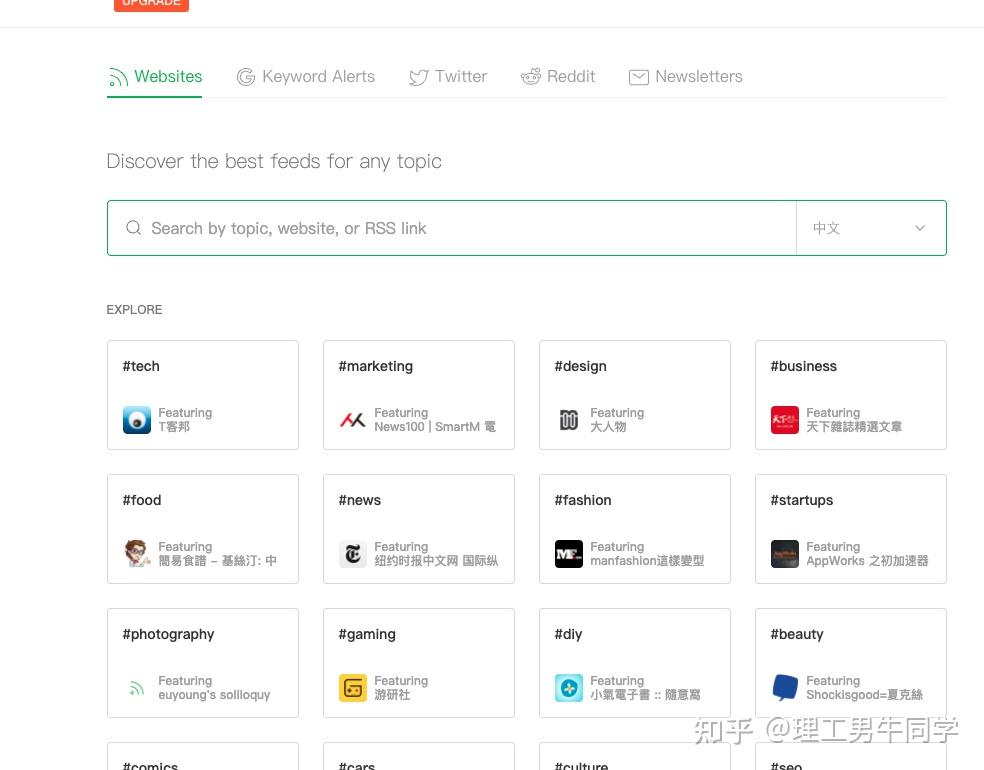Switch to the Websites tab
The width and height of the screenshot is (984, 770).
155,77
